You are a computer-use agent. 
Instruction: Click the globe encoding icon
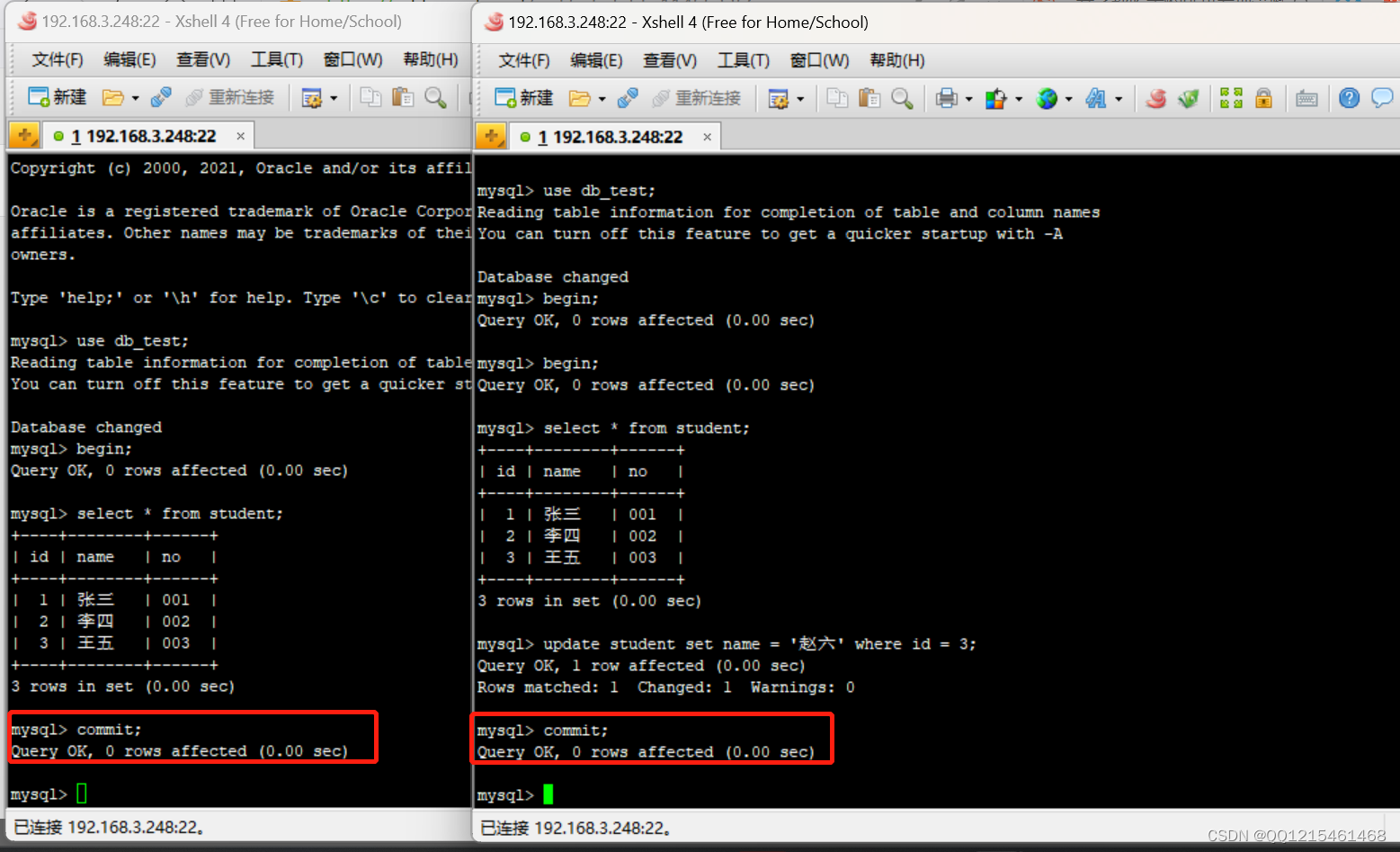1047,98
